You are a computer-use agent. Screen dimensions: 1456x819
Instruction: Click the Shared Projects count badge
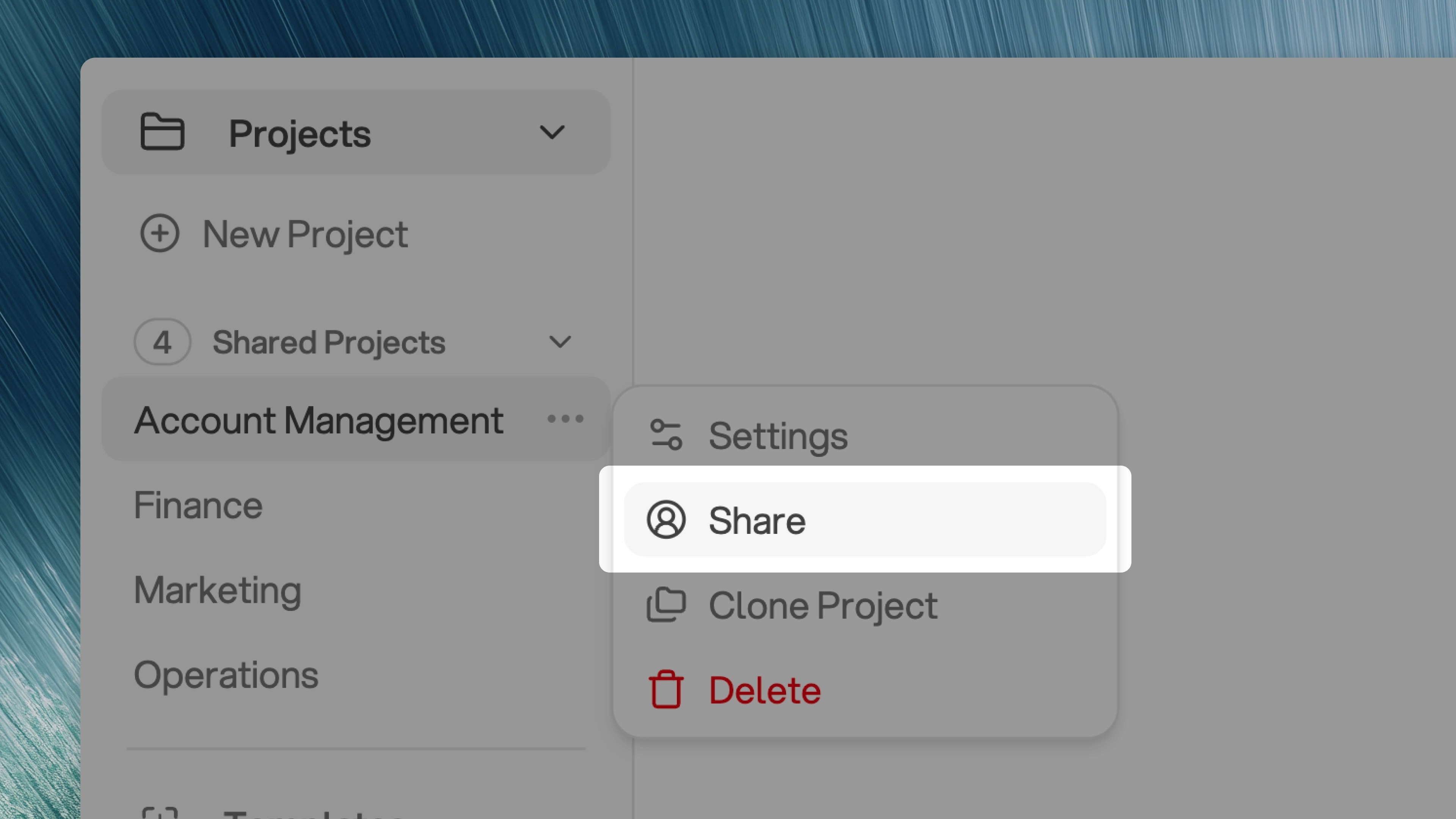pyautogui.click(x=162, y=342)
